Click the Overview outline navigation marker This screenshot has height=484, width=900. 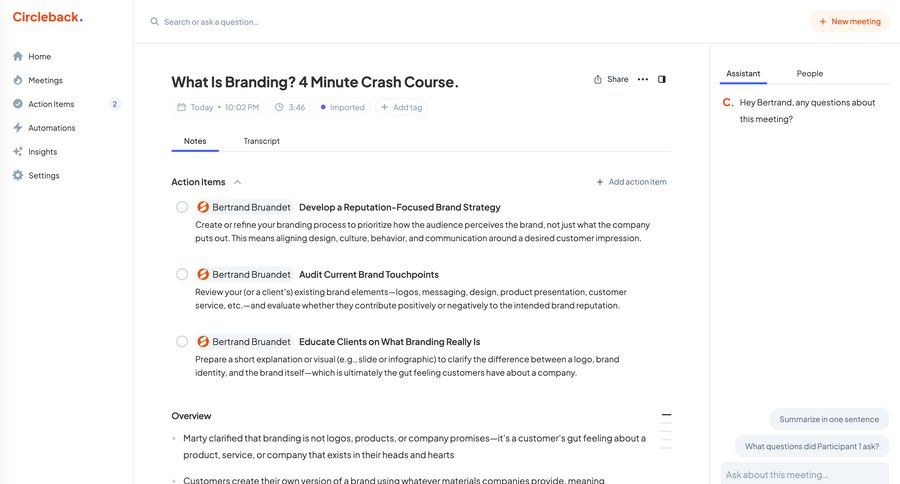tap(666, 414)
